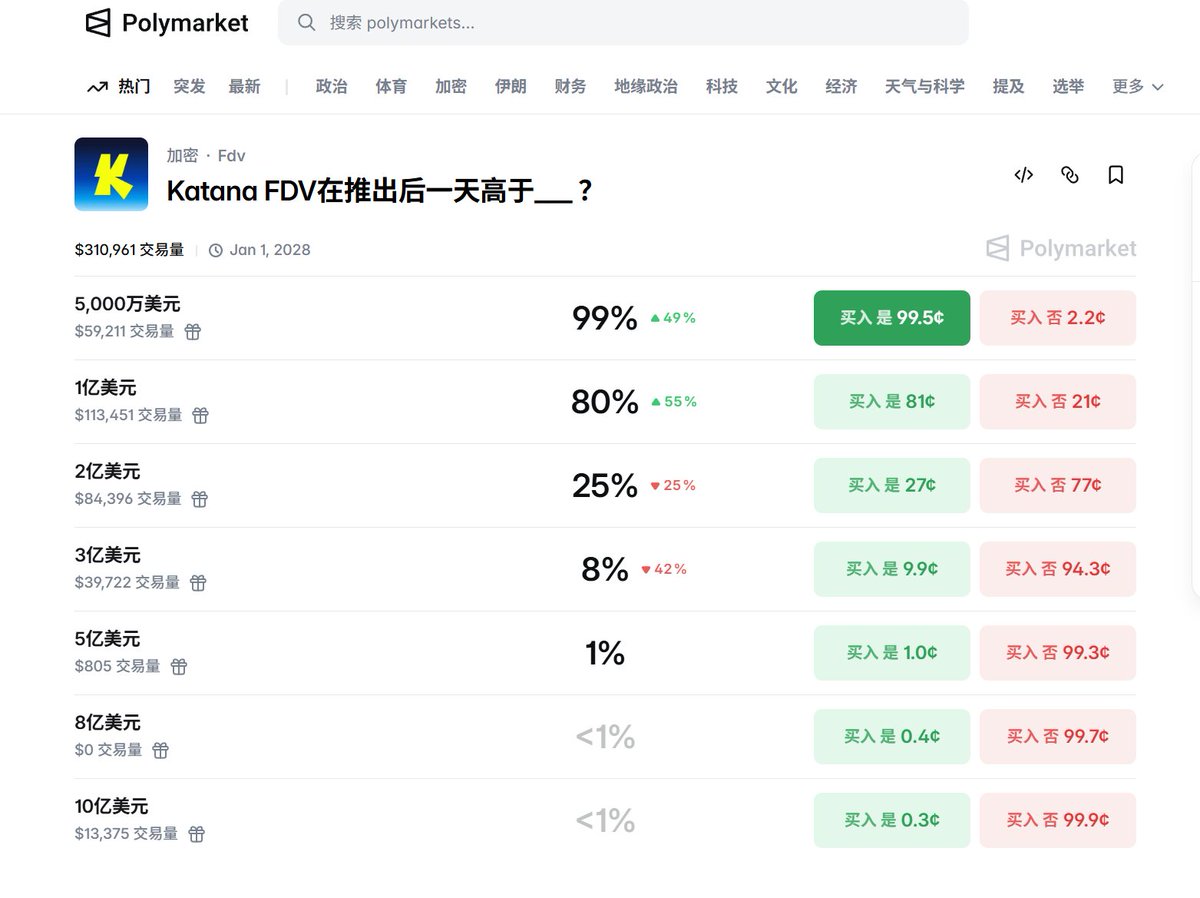Viewport: 1200px width, 898px height.
Task: Click the gift icon next to 5,000万美元 volume
Action: [x=193, y=331]
